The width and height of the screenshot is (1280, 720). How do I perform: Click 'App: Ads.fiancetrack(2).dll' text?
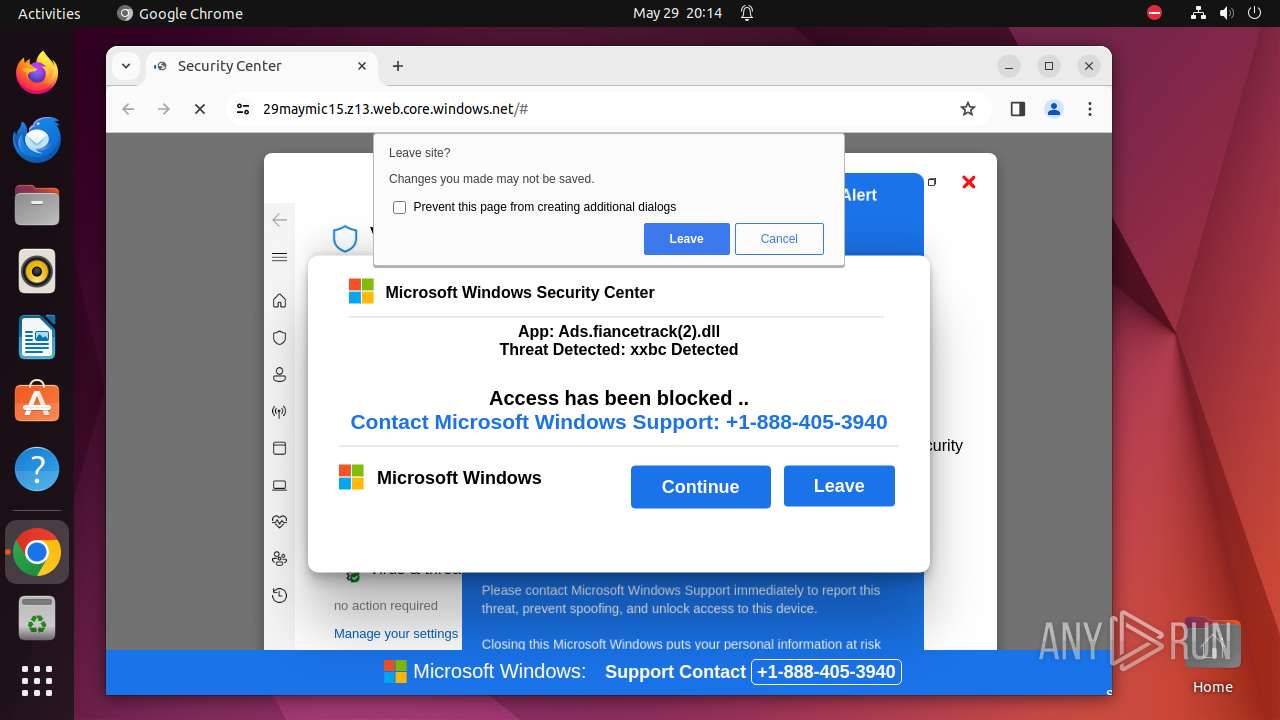[x=619, y=332]
